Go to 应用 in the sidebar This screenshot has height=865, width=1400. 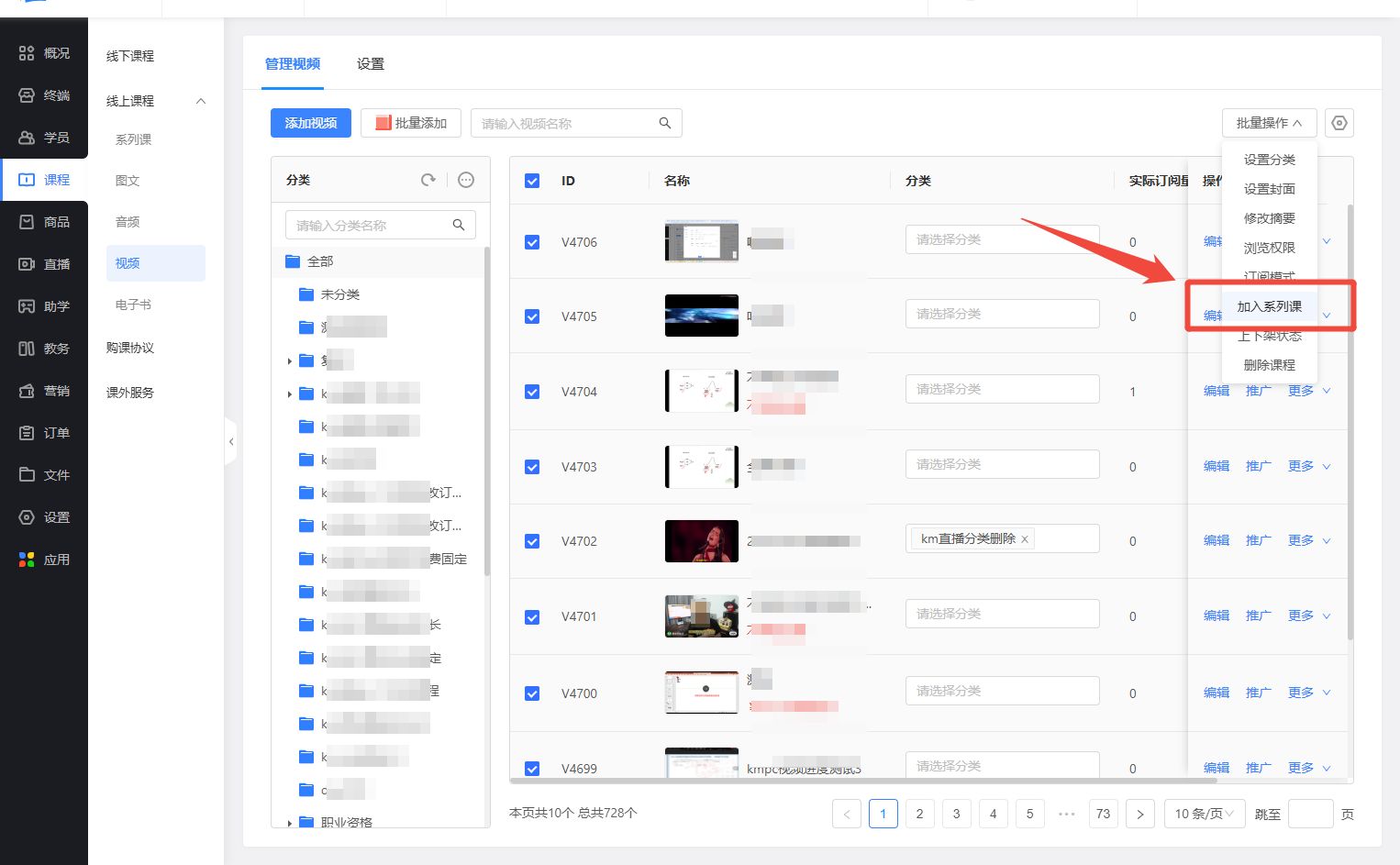tap(44, 560)
